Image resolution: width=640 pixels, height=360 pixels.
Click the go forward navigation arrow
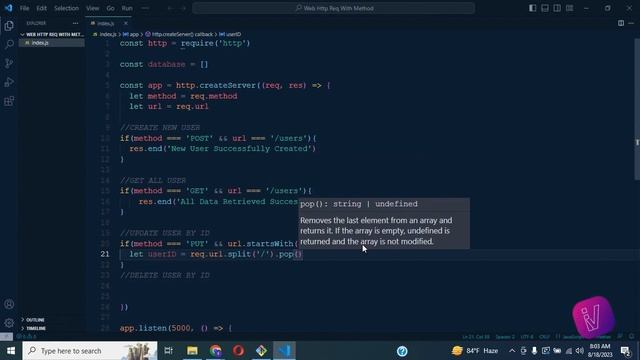tap(183, 8)
